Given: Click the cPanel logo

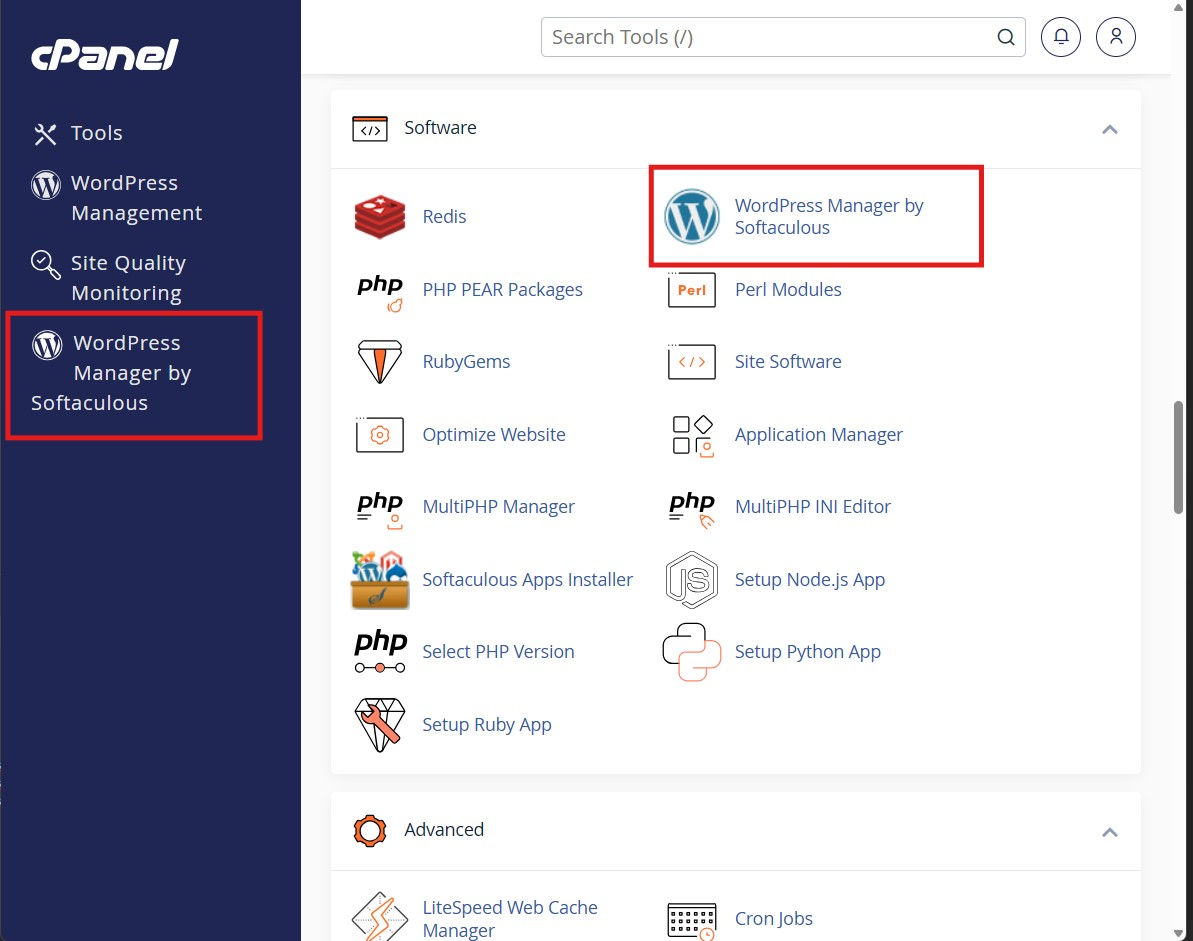Looking at the screenshot, I should pos(105,55).
